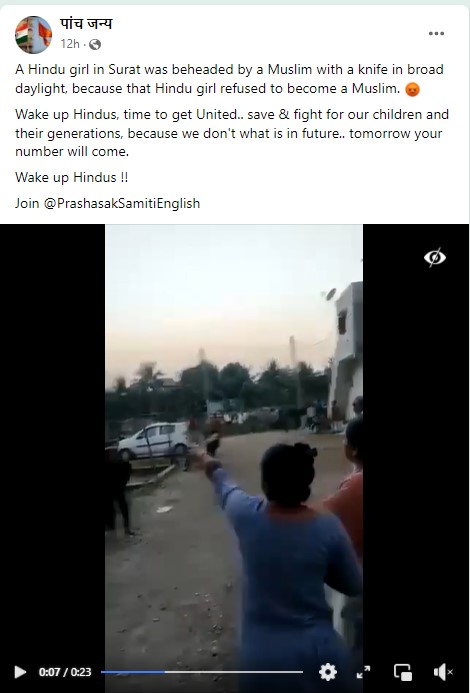This screenshot has width=470, height=693.
Task: Click the 12h post timestamp
Action: [70, 44]
